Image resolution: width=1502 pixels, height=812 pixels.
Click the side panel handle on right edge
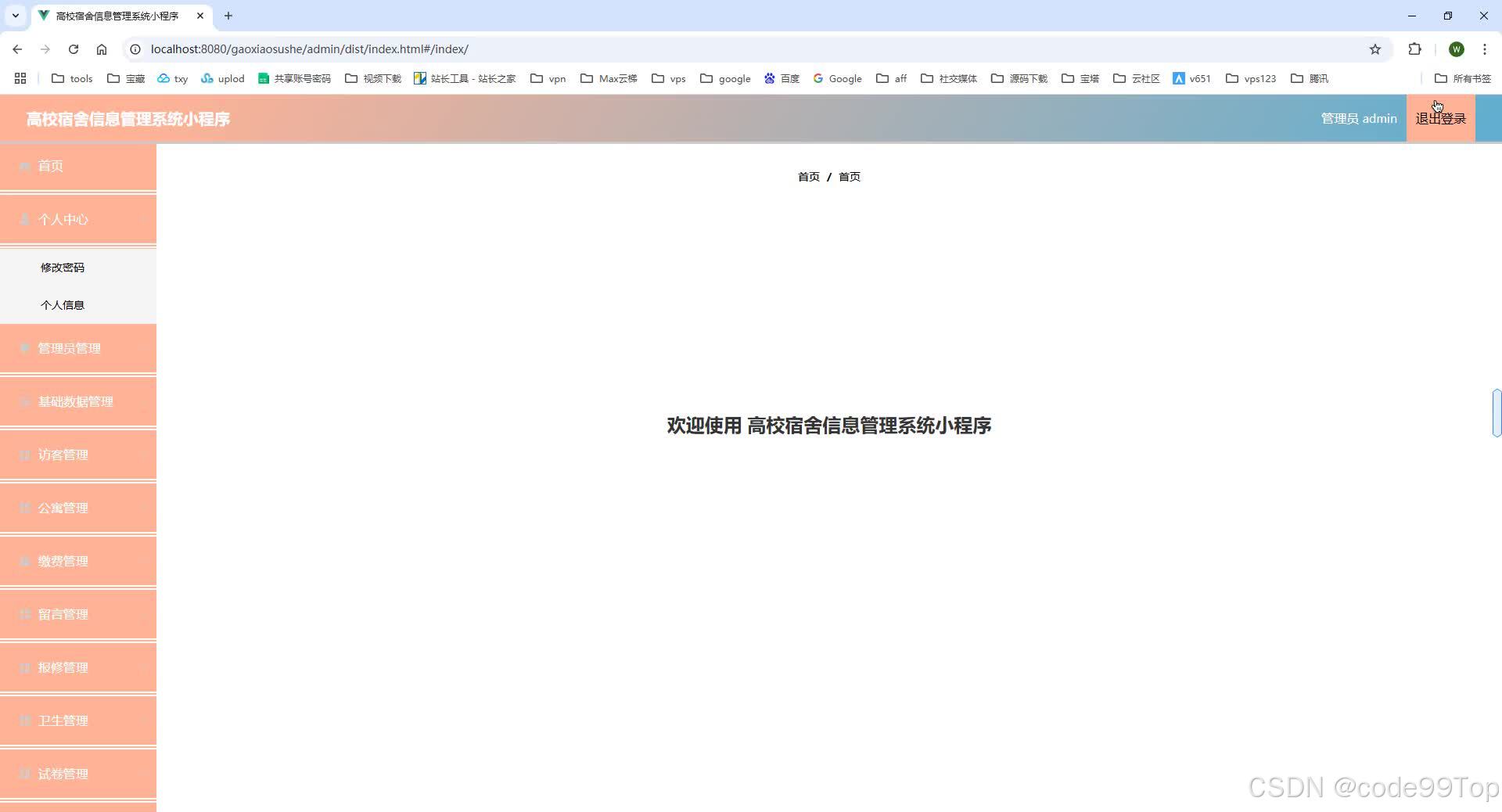1497,412
